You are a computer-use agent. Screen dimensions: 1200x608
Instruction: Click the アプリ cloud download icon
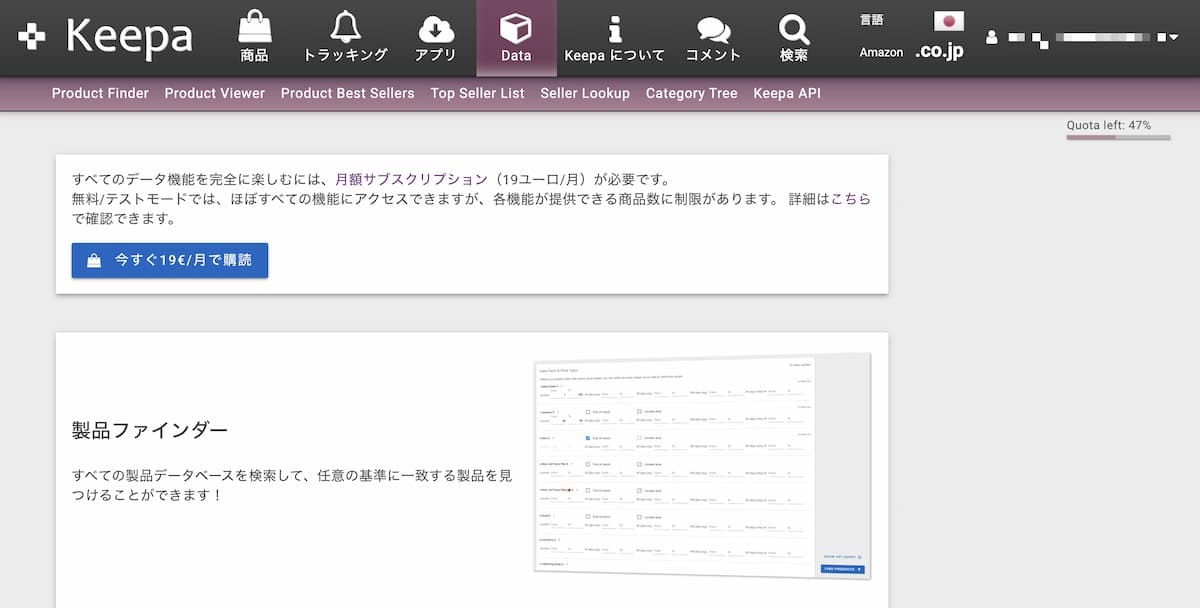pyautogui.click(x=435, y=27)
